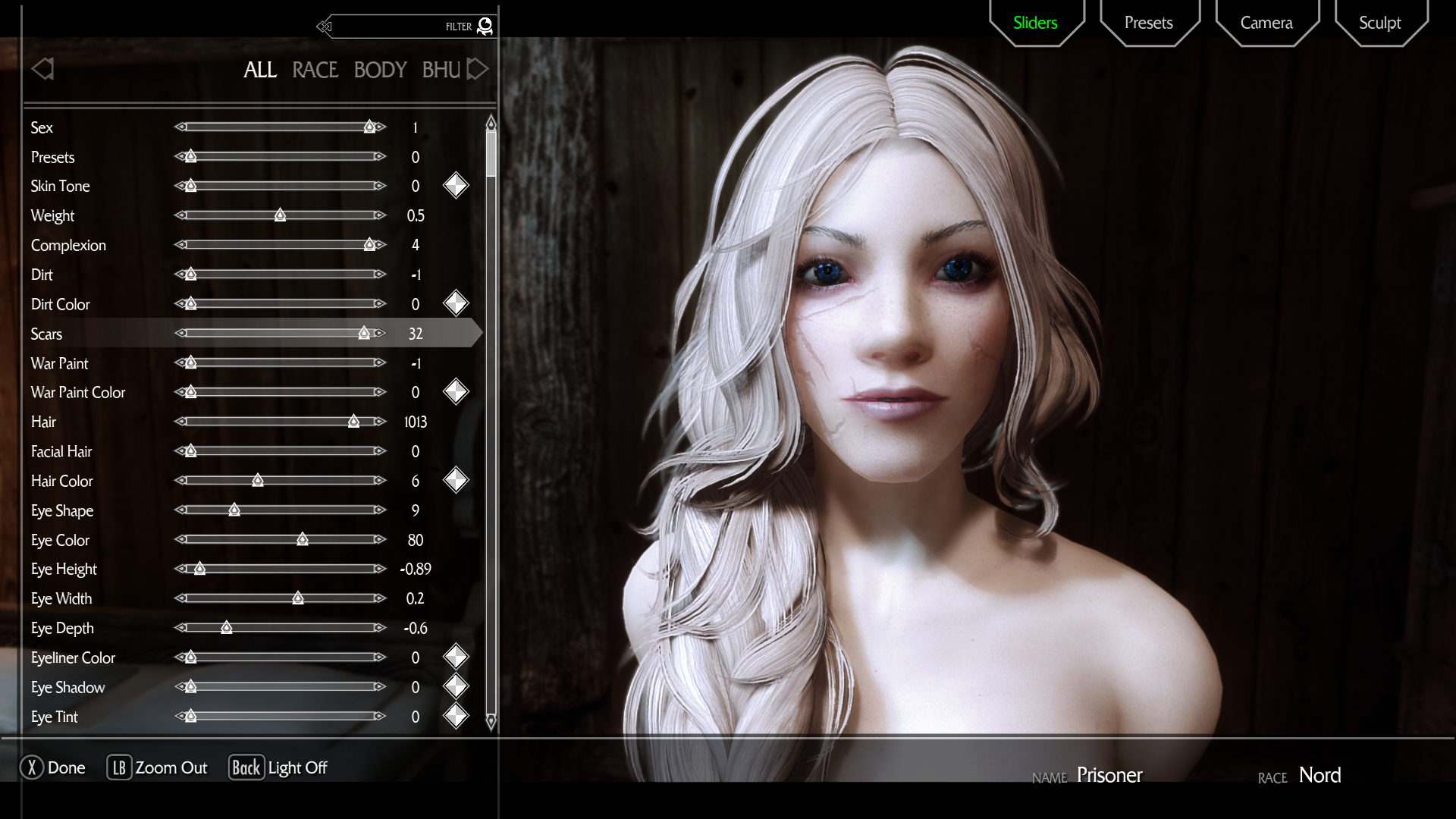This screenshot has height=819, width=1456.
Task: Click the Zoom Out label
Action: pyautogui.click(x=171, y=767)
